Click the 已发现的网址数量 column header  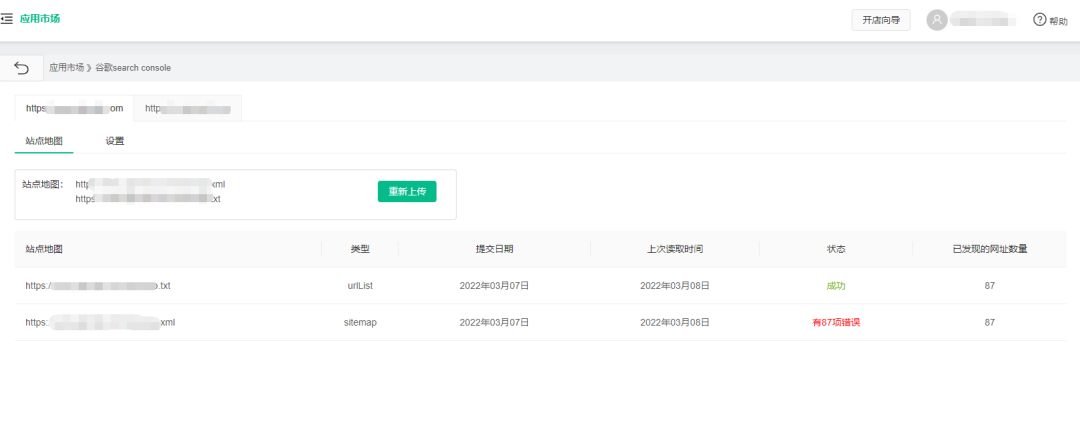coord(989,249)
